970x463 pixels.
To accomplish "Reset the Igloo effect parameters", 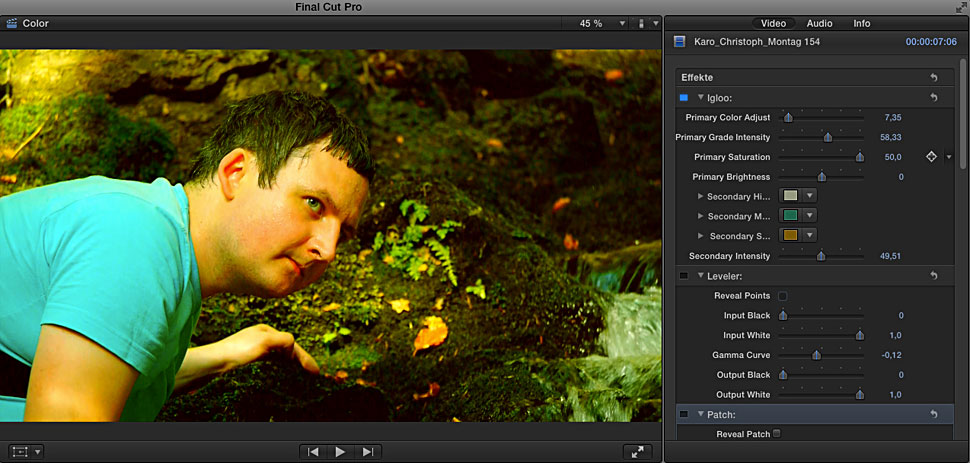I will [x=933, y=97].
